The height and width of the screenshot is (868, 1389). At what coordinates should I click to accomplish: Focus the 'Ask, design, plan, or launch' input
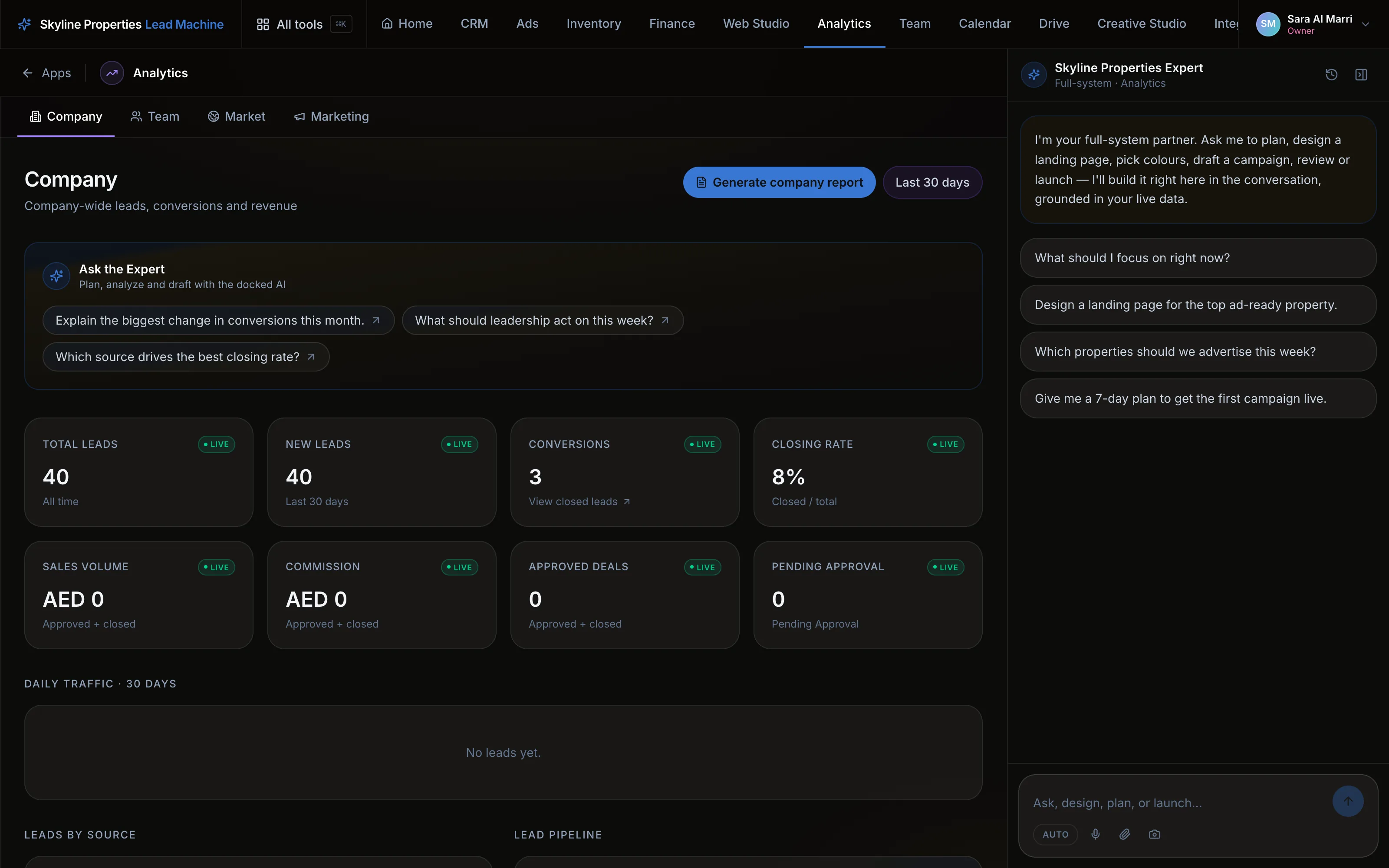point(1177,803)
